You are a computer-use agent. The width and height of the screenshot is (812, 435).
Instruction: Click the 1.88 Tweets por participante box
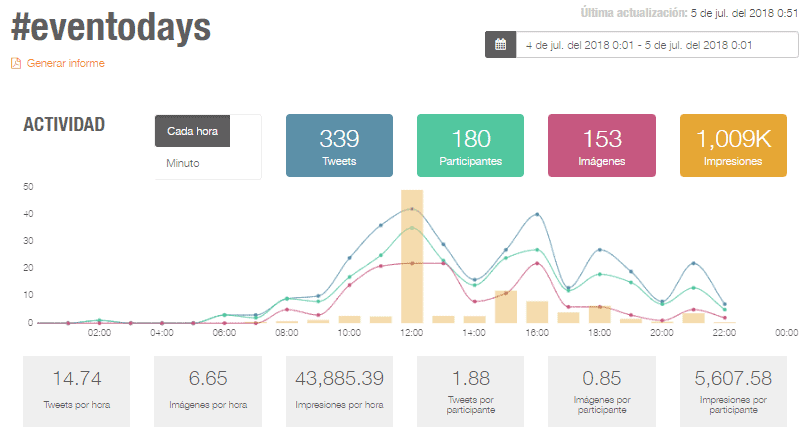click(470, 391)
